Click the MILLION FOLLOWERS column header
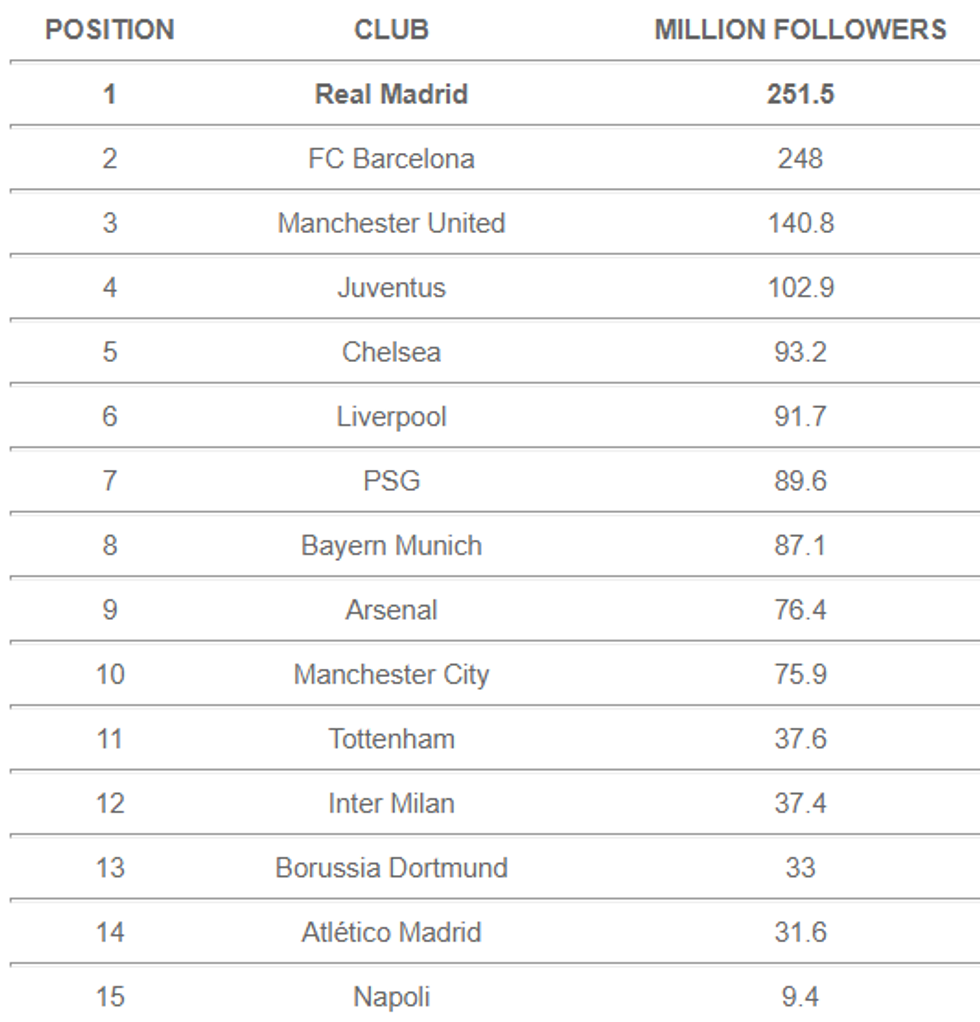Screen dimensions: 980x1022 coord(800,30)
